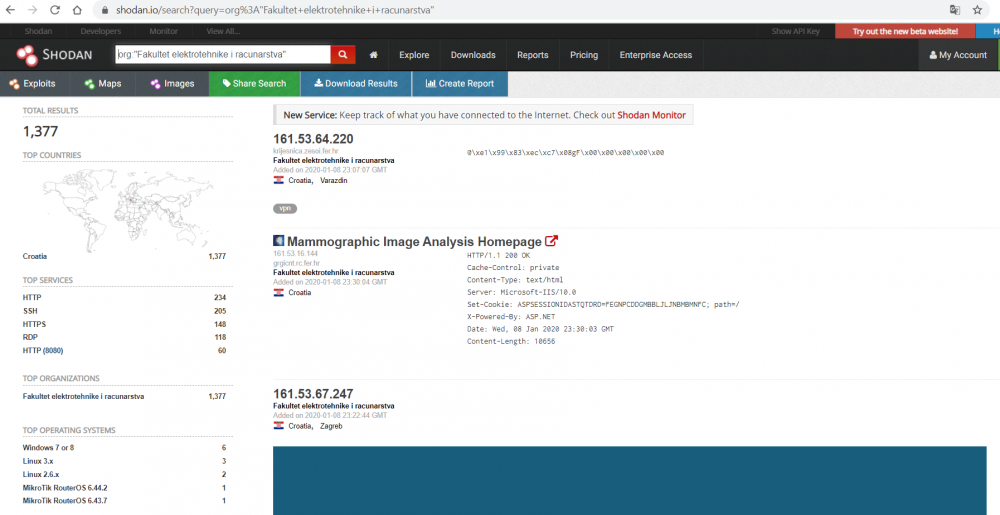Click the browser back arrow
Viewport: 1000px width, 515px height.
point(12,9)
